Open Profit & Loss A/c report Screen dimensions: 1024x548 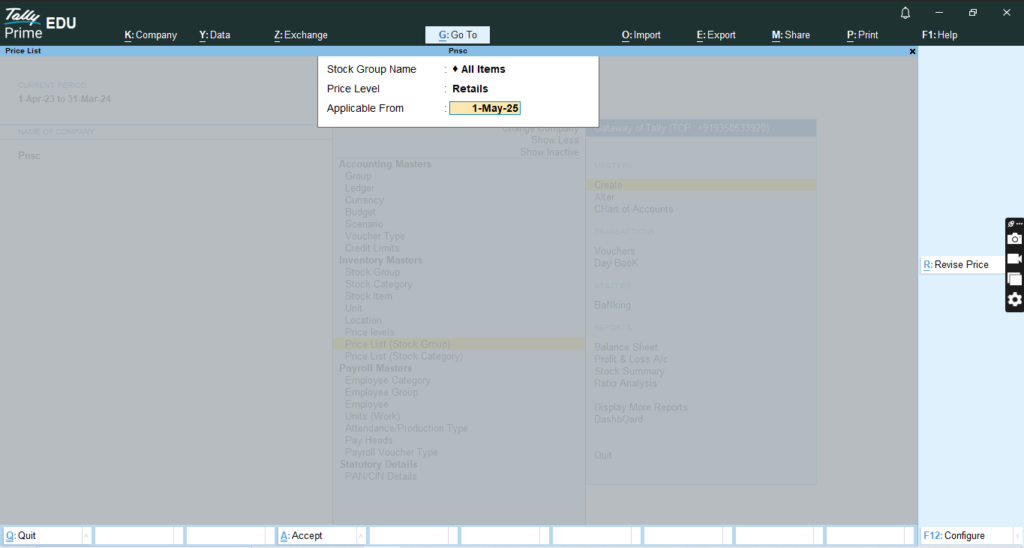[631, 359]
